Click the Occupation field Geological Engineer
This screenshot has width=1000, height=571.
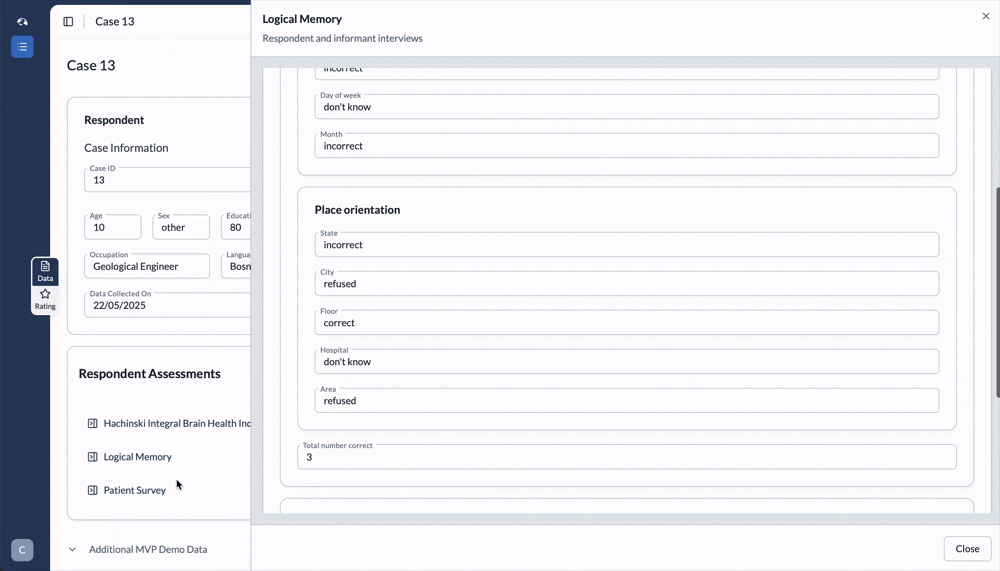(147, 266)
